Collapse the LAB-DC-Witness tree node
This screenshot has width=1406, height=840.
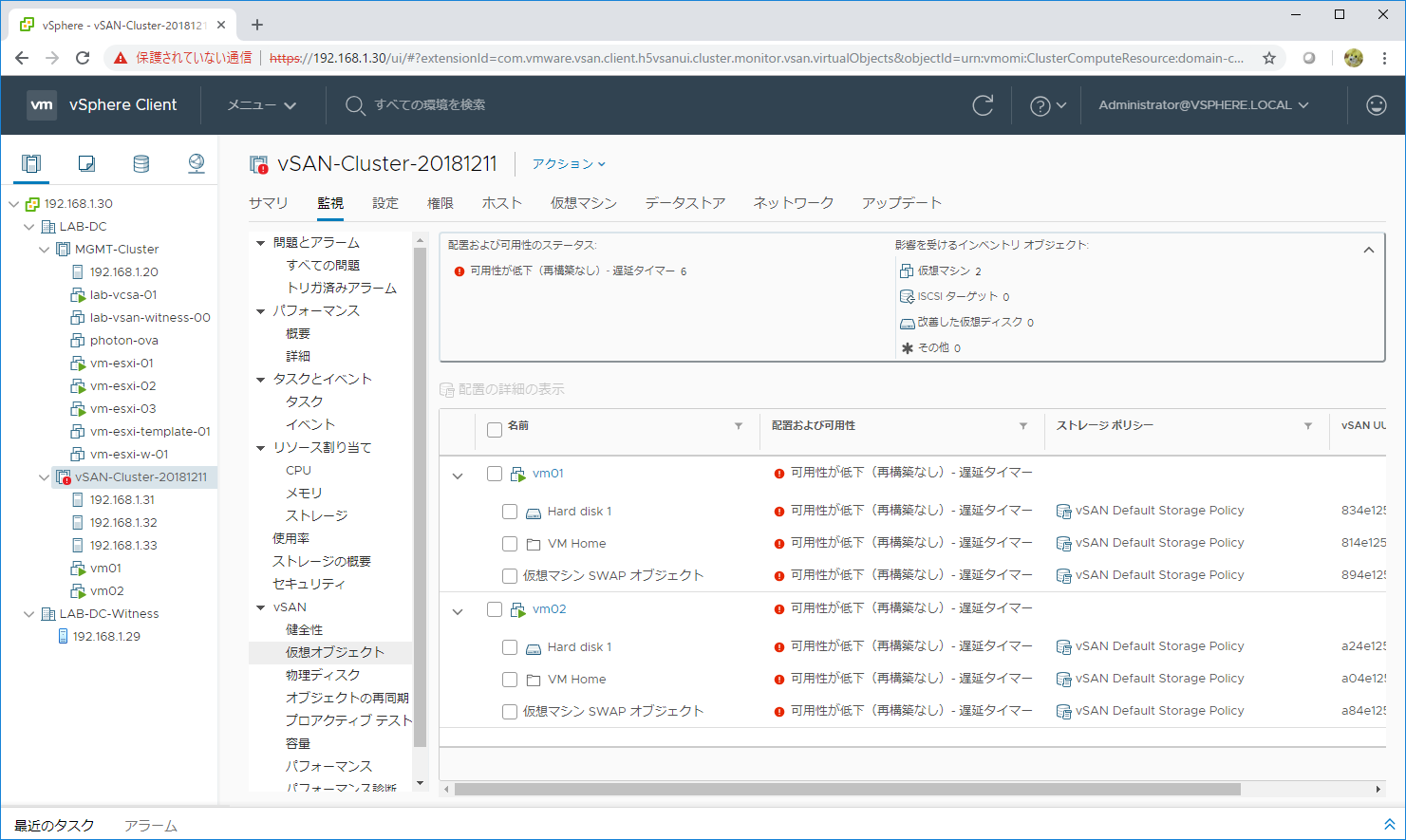[x=29, y=614]
